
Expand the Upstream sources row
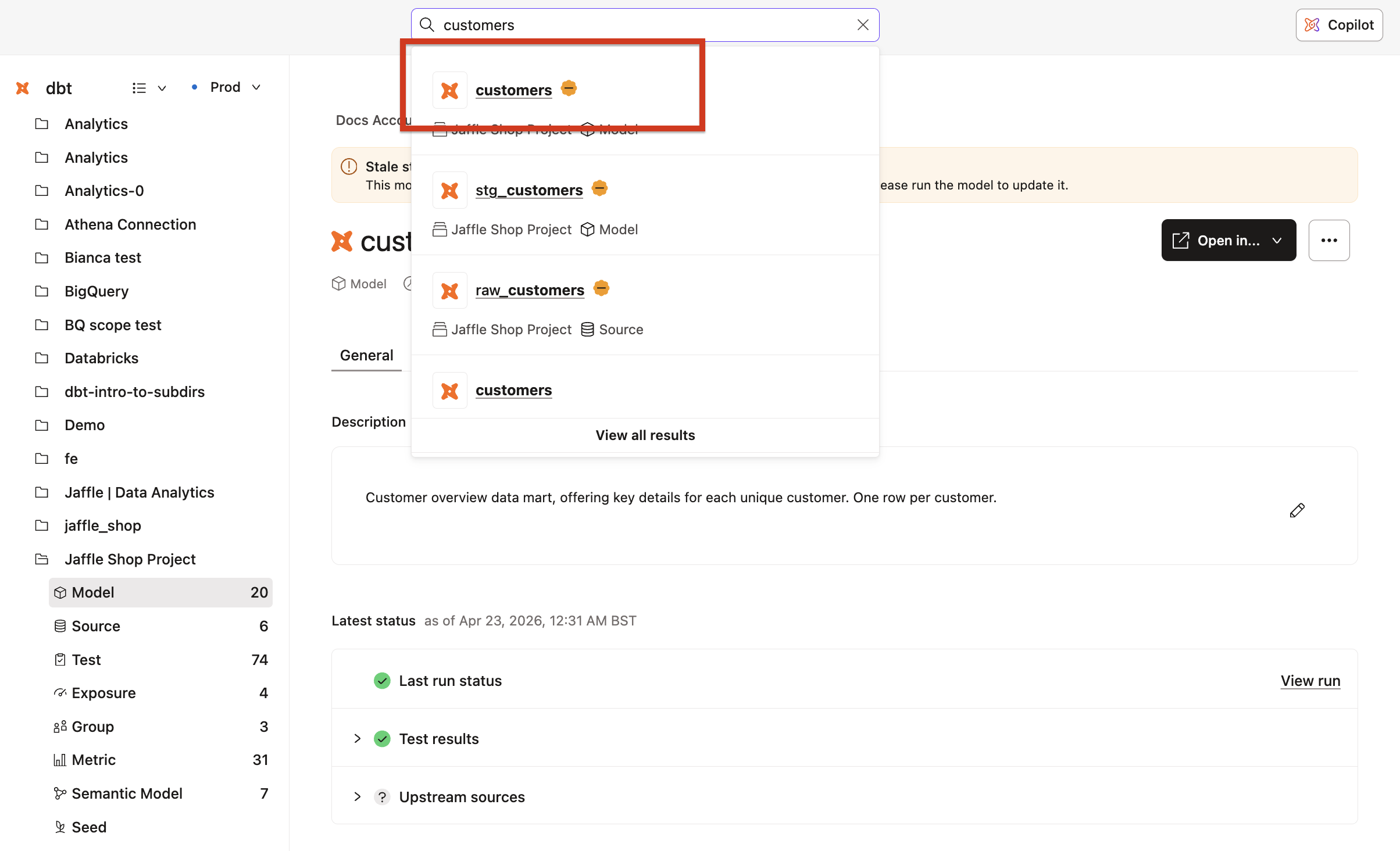pos(358,797)
